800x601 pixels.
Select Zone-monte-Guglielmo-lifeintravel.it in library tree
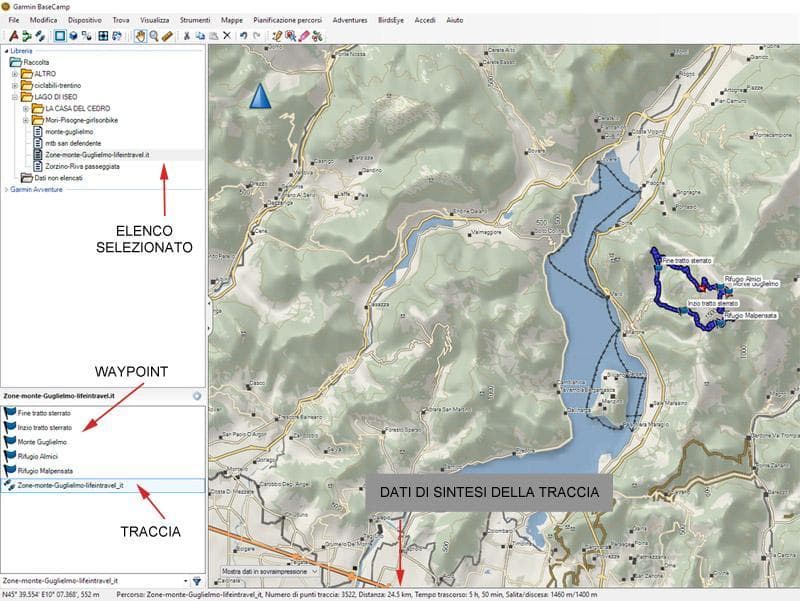coord(97,155)
